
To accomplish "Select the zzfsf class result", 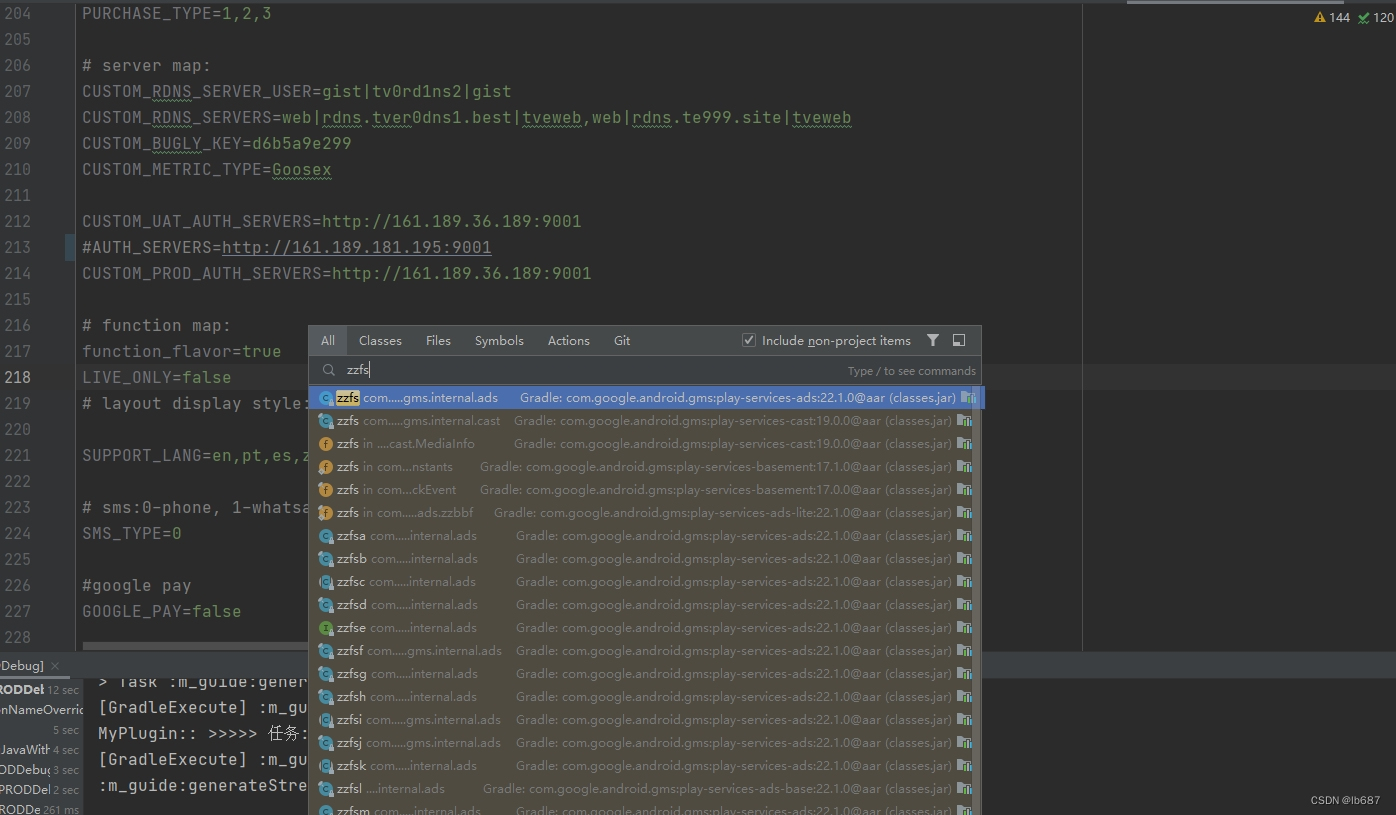I will (x=640, y=651).
